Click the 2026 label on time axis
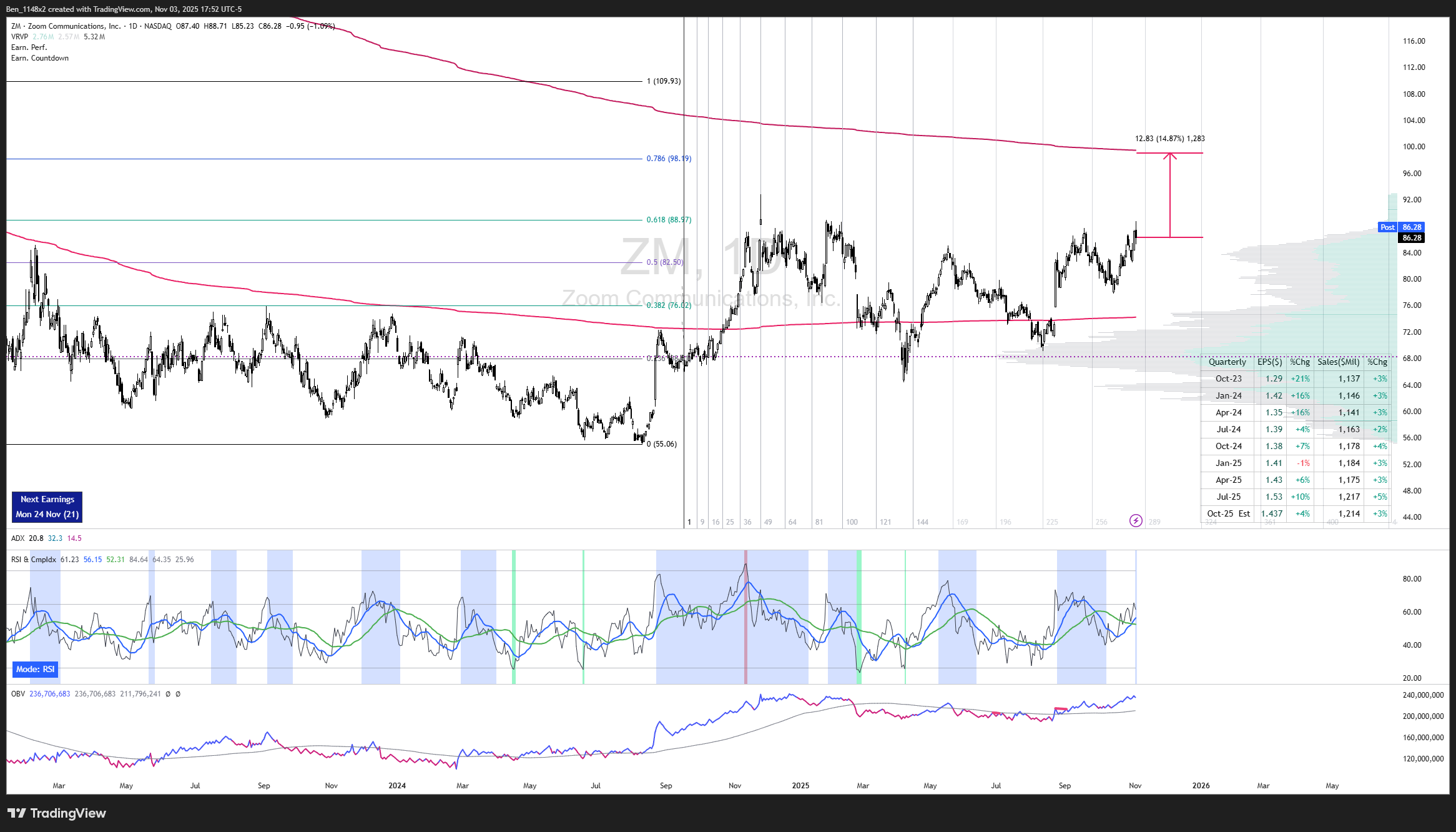 pos(1201,786)
